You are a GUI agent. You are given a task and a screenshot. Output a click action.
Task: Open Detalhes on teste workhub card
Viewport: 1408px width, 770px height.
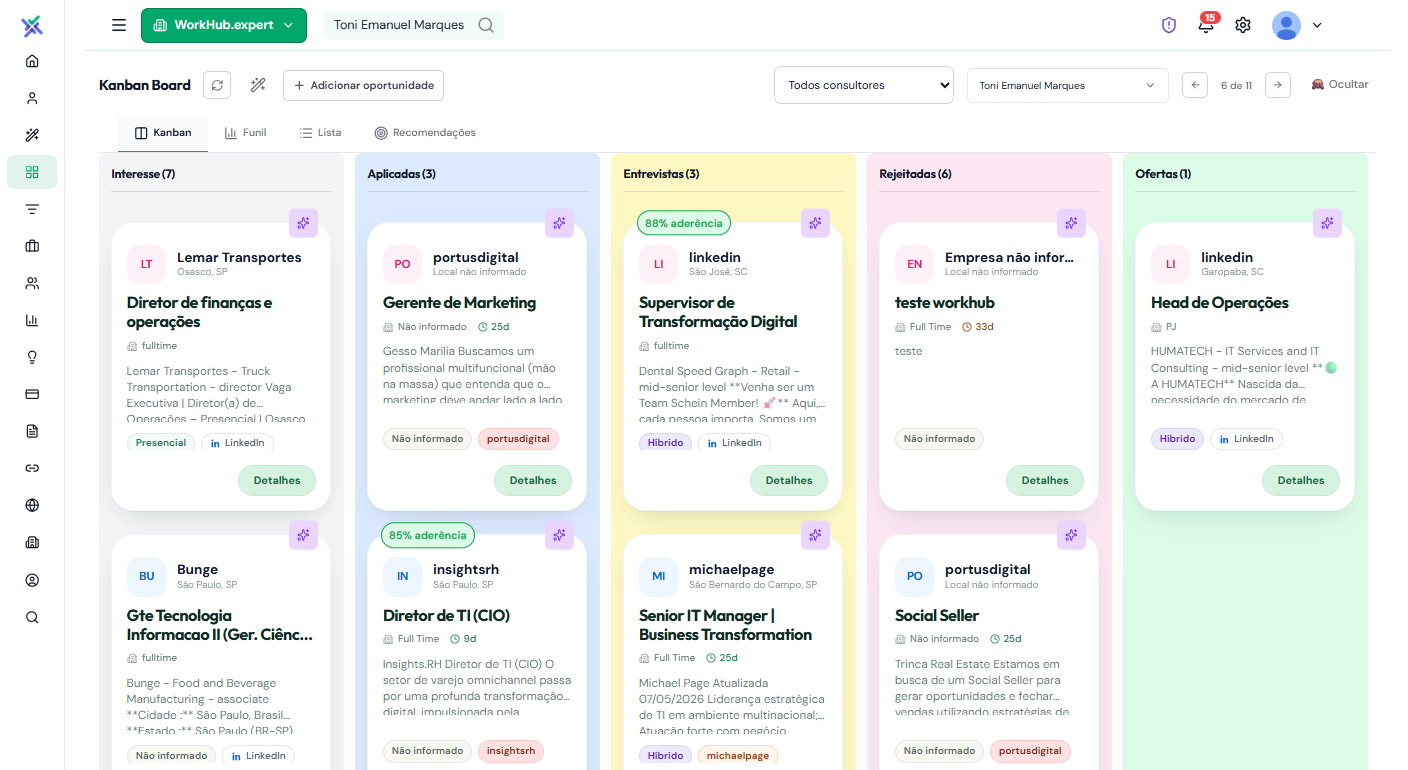click(x=1045, y=480)
